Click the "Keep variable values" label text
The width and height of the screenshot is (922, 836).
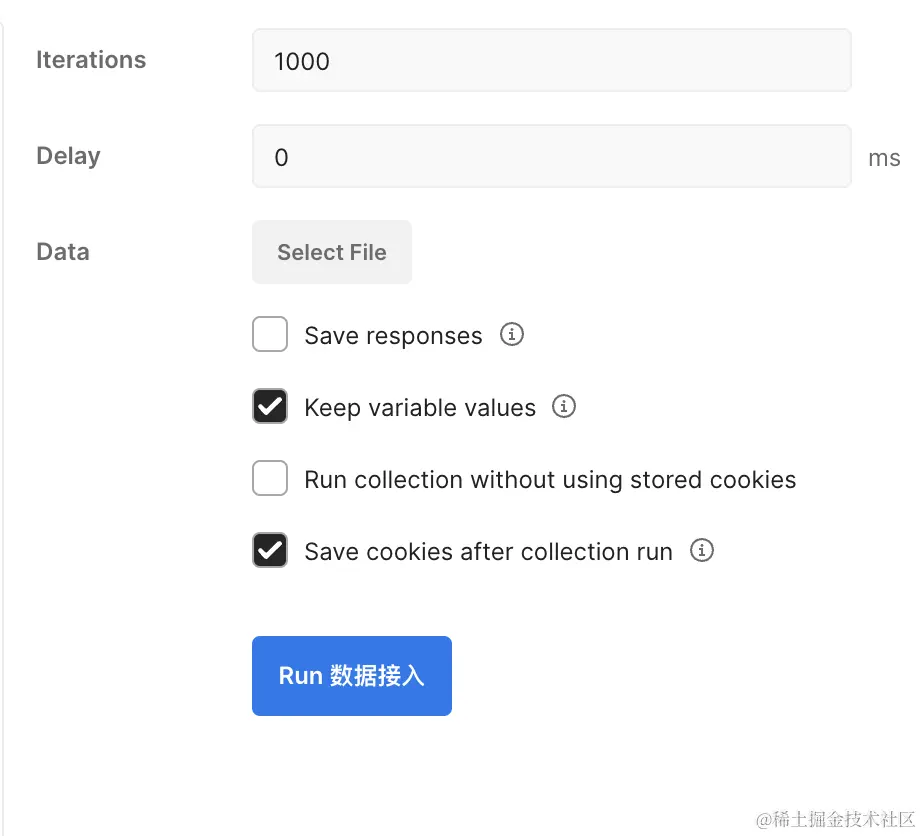click(420, 408)
